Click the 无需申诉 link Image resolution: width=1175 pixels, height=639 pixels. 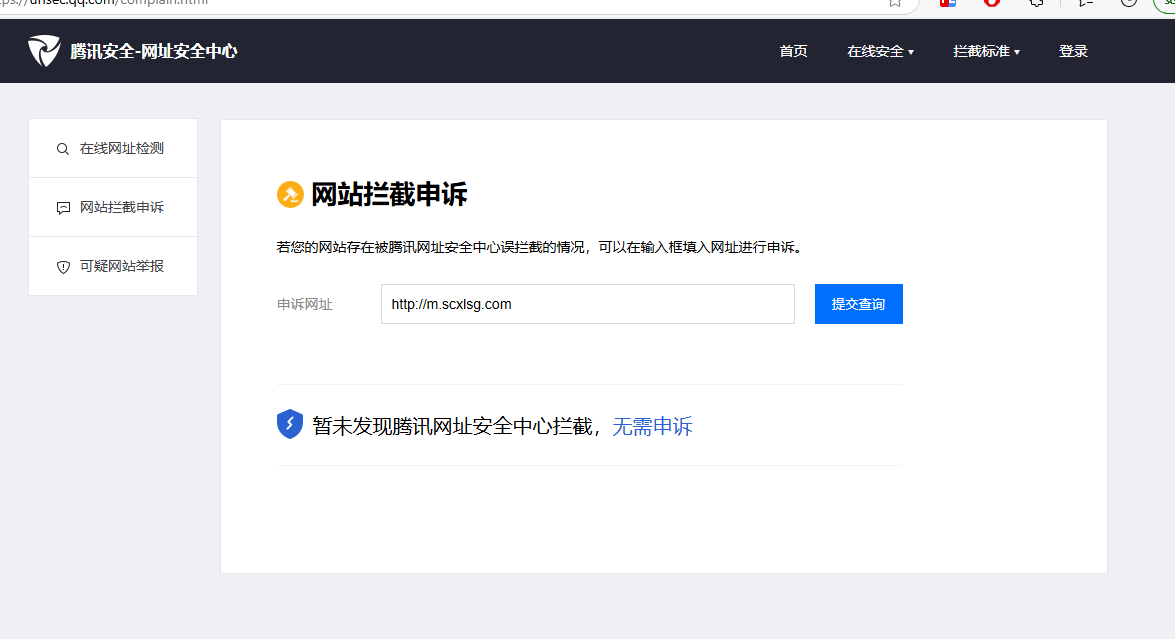pos(652,426)
